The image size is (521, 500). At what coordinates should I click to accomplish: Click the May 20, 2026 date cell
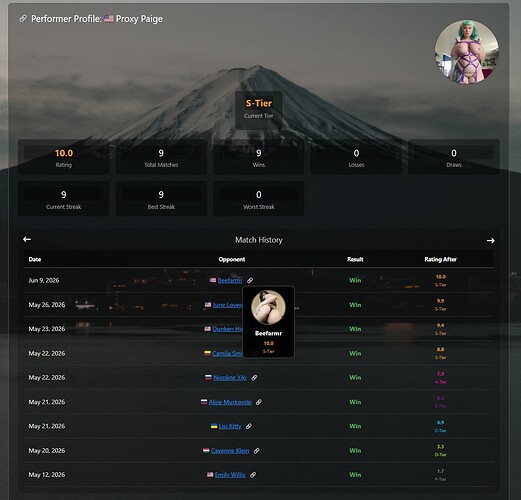point(47,451)
